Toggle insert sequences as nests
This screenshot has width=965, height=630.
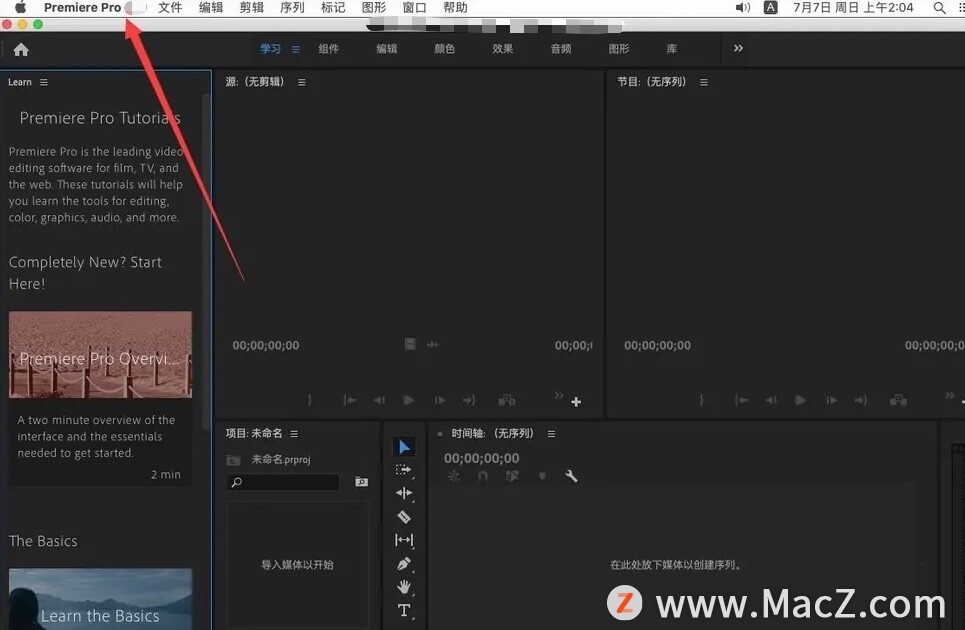(454, 476)
